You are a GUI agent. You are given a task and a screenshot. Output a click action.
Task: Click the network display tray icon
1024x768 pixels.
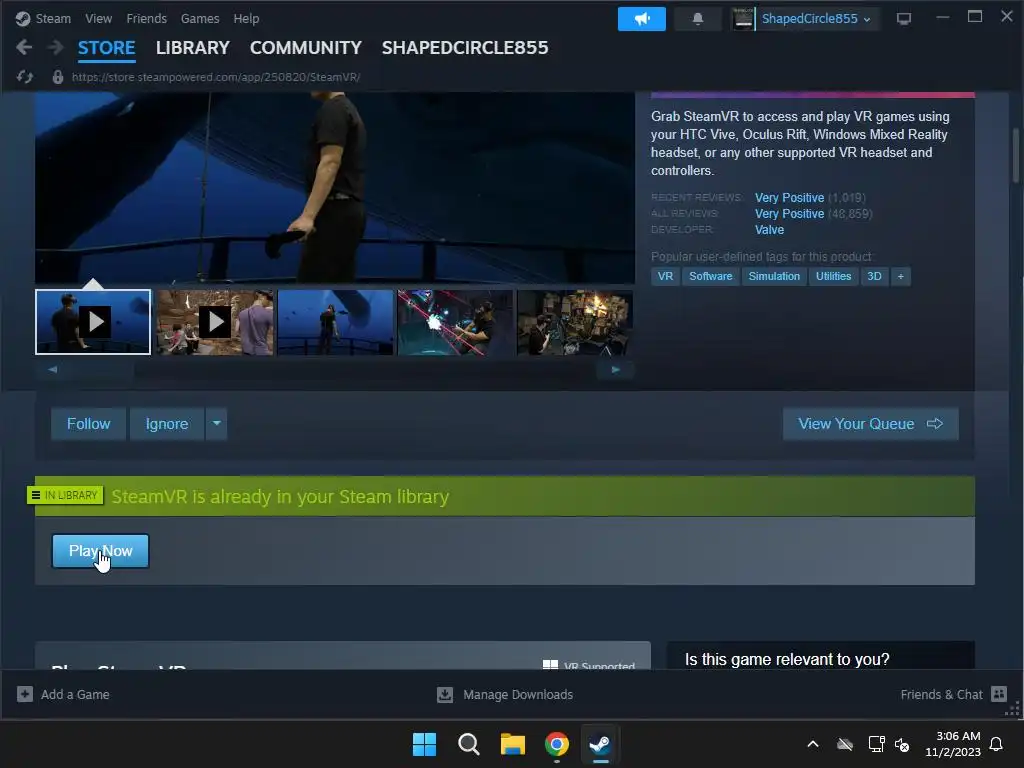(876, 744)
